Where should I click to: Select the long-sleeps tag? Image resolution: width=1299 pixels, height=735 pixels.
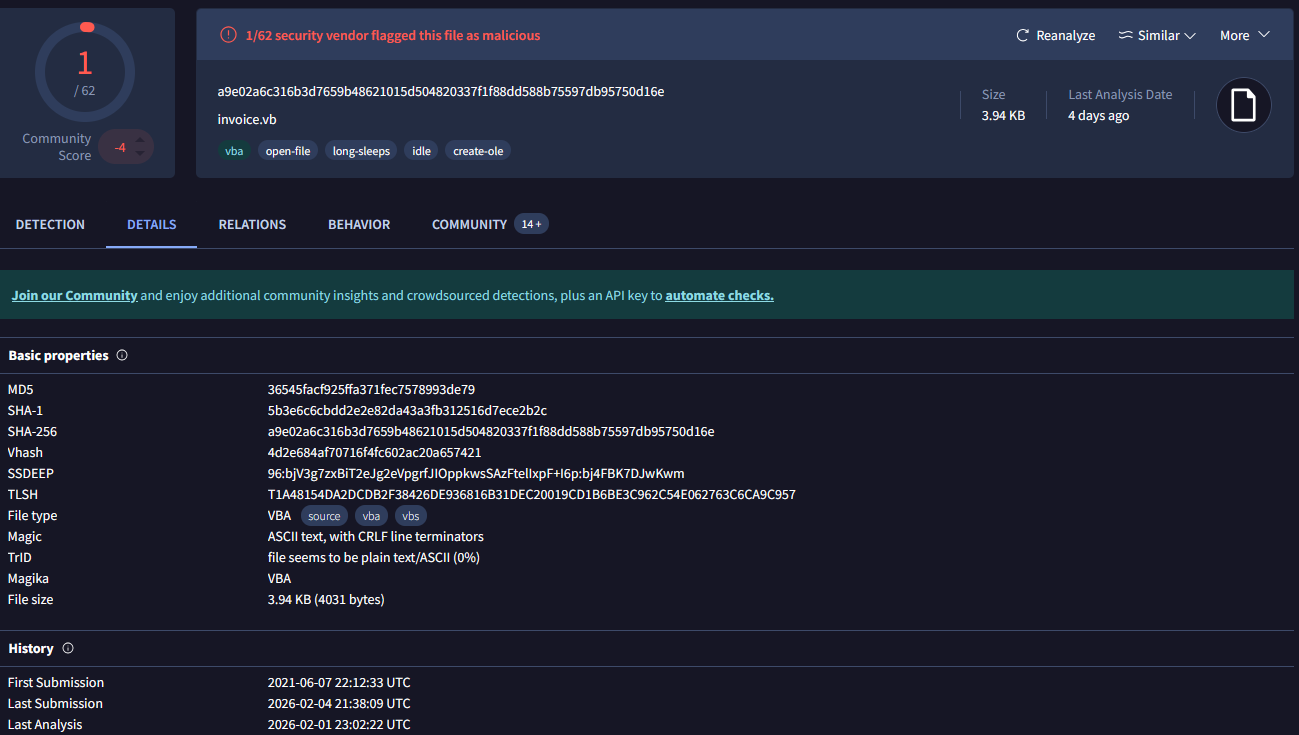coord(361,151)
